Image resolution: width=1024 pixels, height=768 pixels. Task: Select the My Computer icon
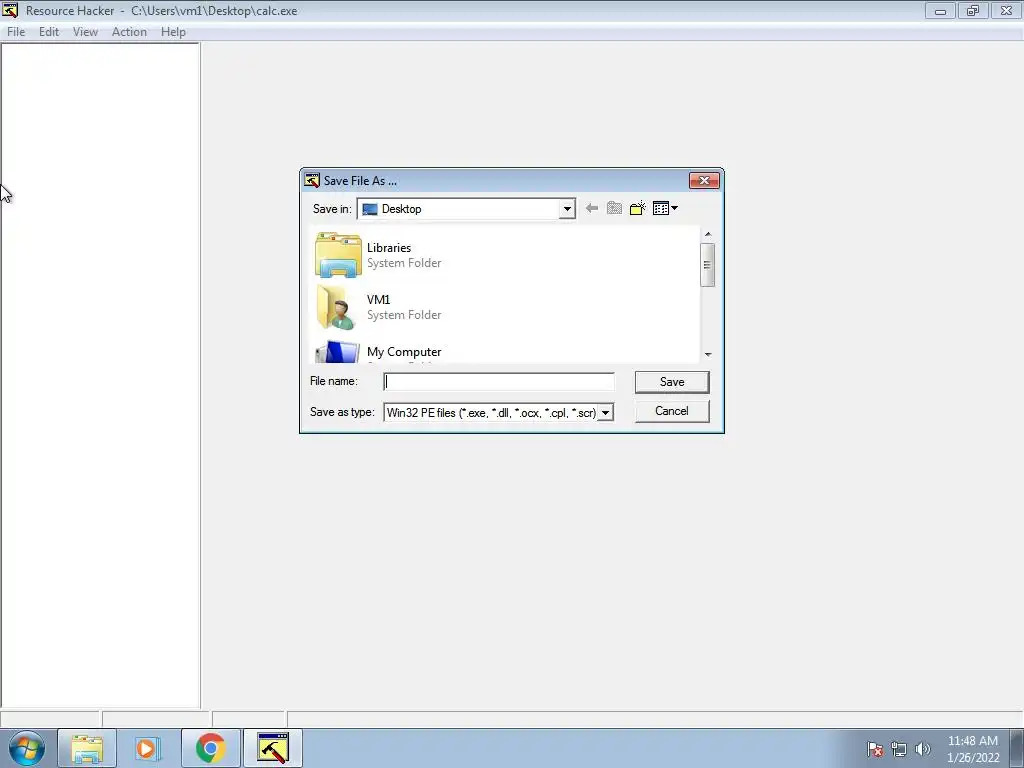(337, 351)
